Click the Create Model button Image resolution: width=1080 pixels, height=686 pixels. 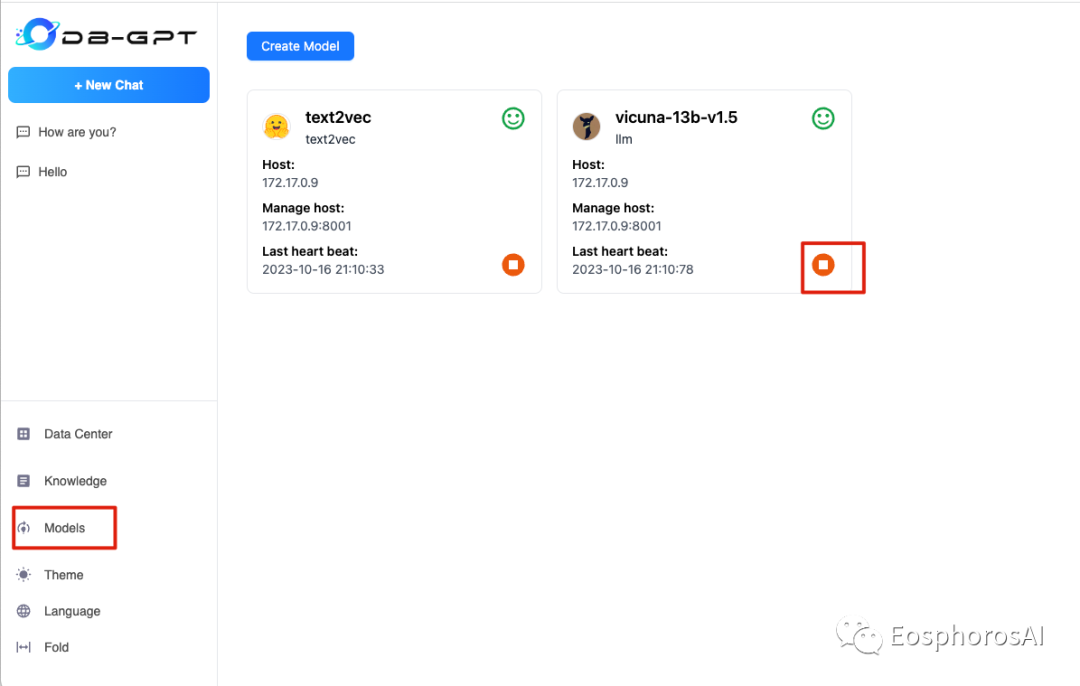(300, 46)
